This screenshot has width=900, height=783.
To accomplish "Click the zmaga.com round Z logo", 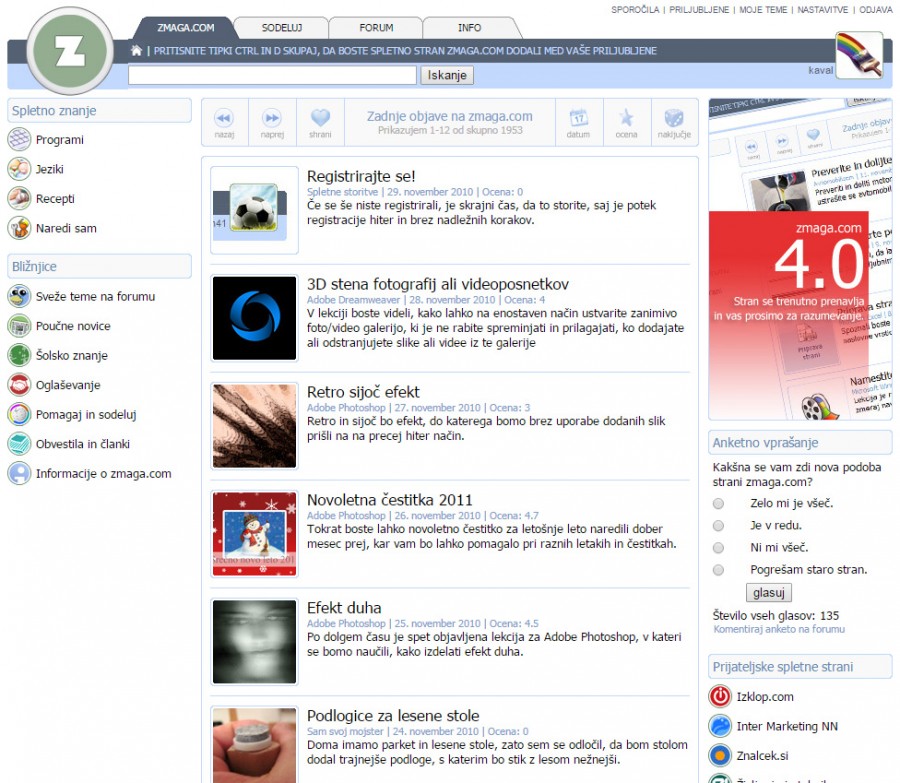I will 70,54.
